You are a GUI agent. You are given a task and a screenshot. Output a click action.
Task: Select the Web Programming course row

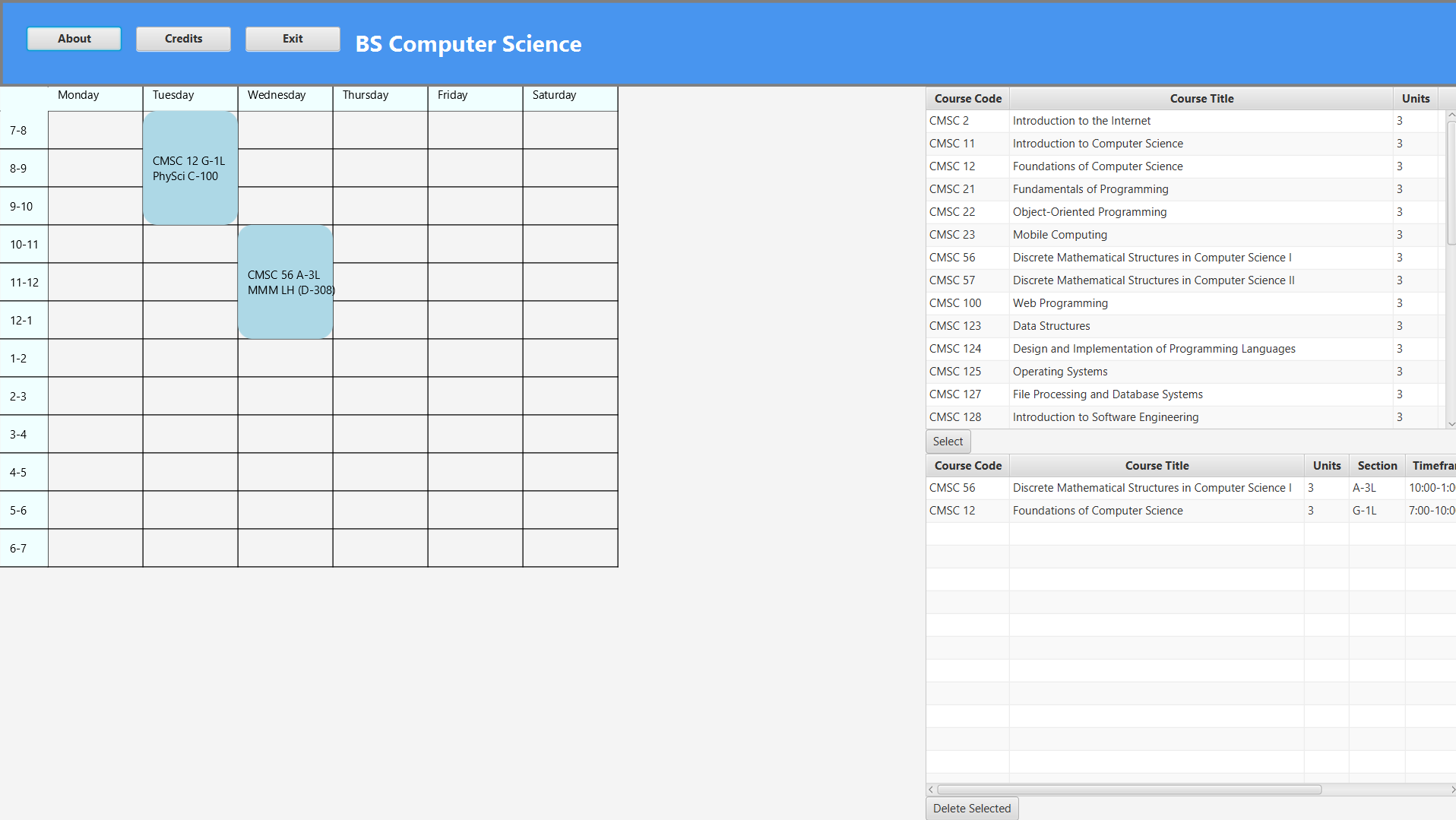tap(1059, 303)
